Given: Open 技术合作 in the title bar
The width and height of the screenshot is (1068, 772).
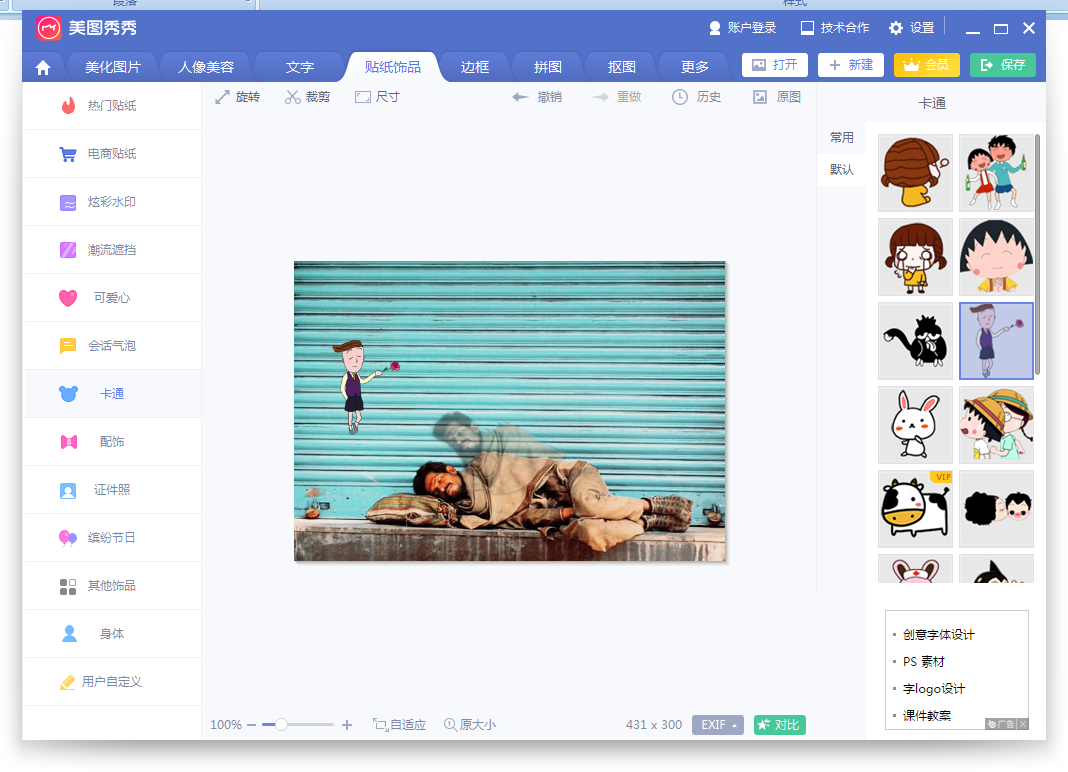Looking at the screenshot, I should point(835,28).
